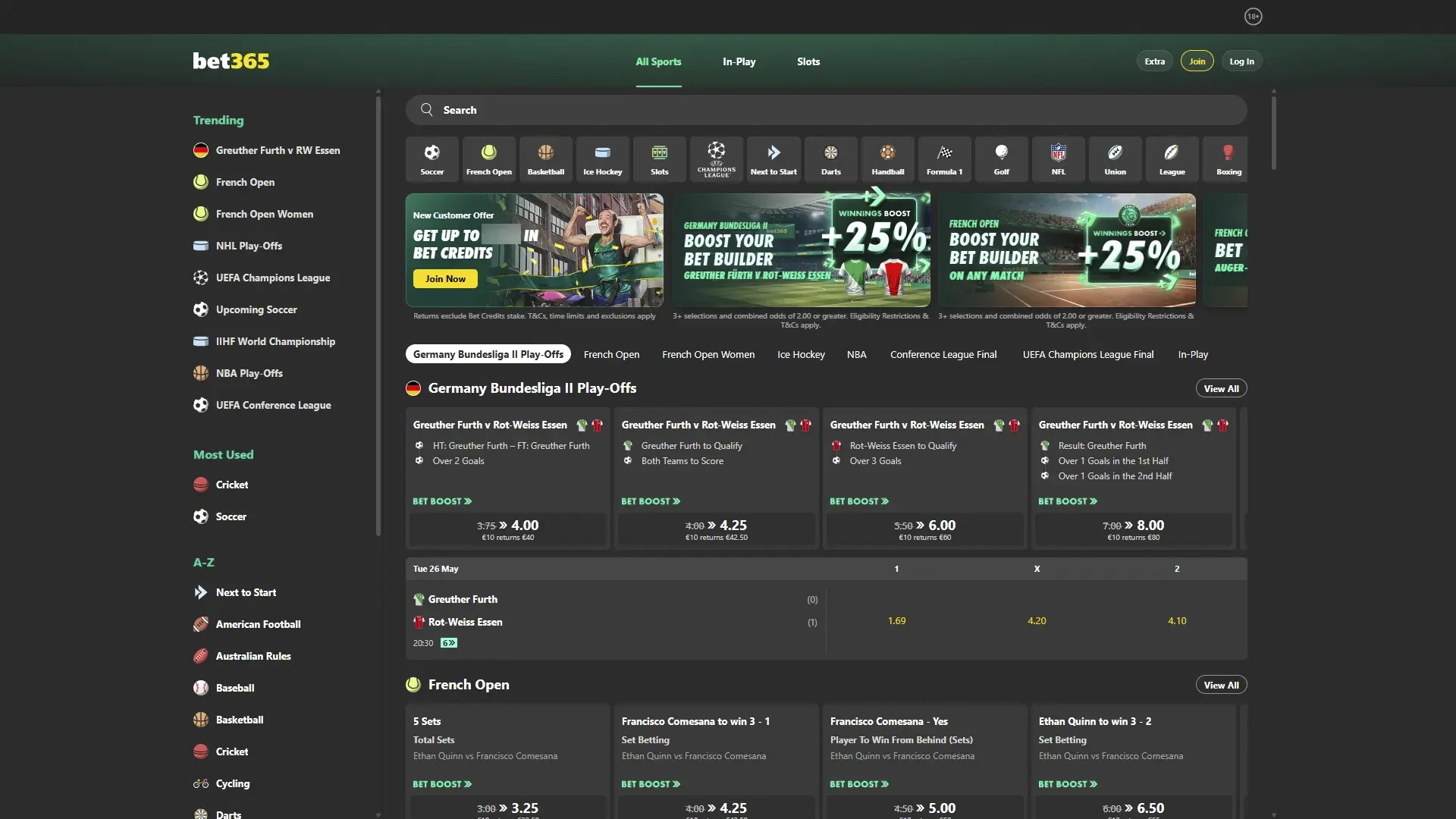Viewport: 1456px width, 819px height.
Task: Open the Formula 1 sport tile
Action: [x=944, y=159]
